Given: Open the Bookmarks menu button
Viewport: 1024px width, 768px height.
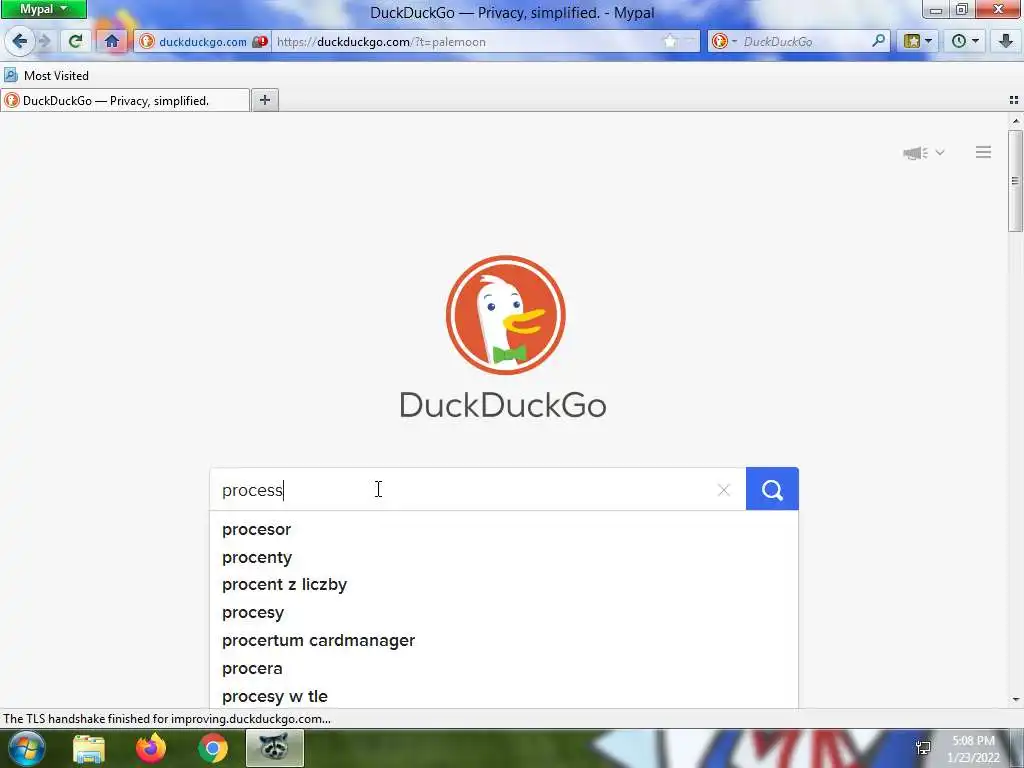Looking at the screenshot, I should coord(918,42).
